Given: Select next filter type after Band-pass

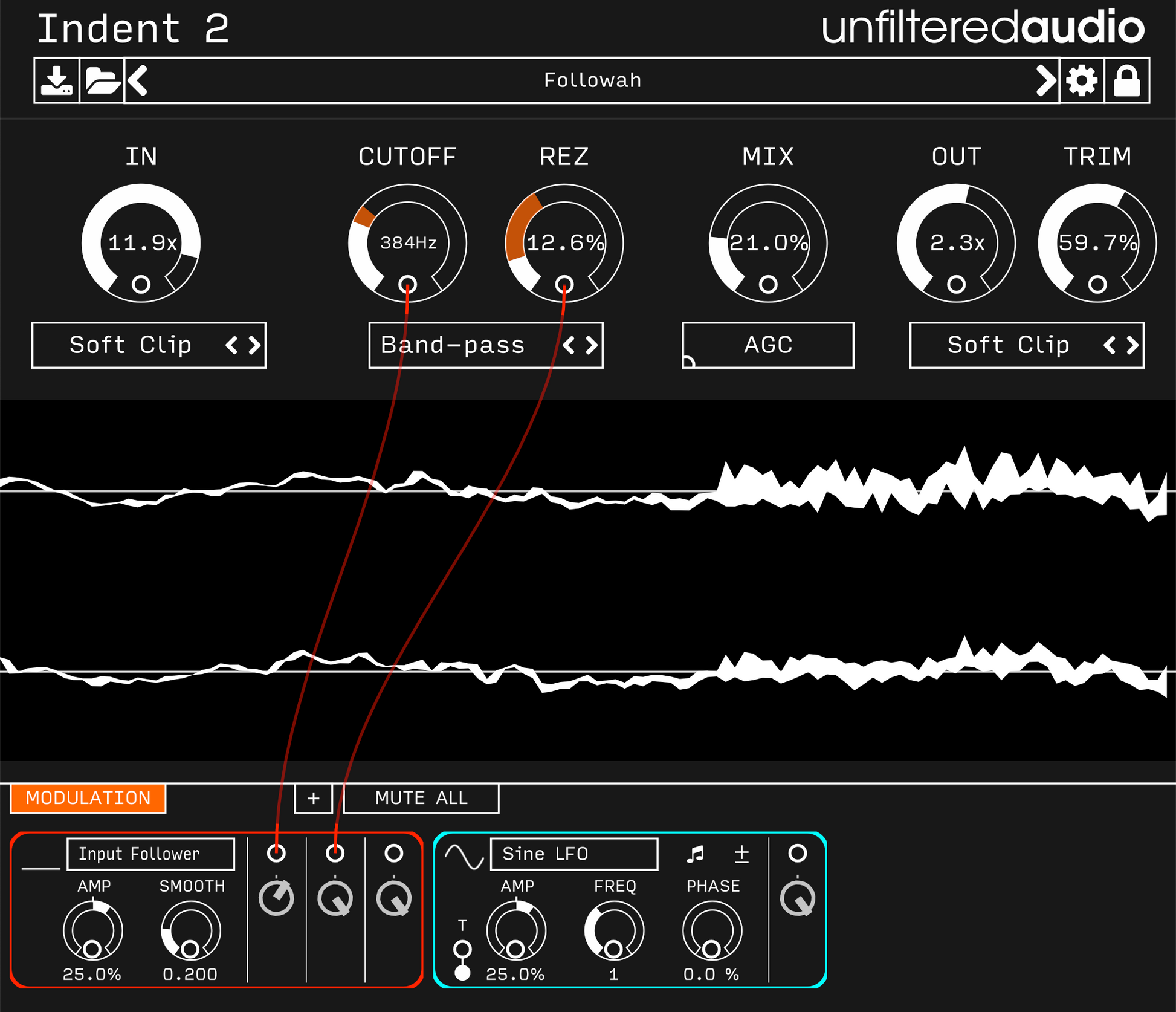Looking at the screenshot, I should click(592, 345).
